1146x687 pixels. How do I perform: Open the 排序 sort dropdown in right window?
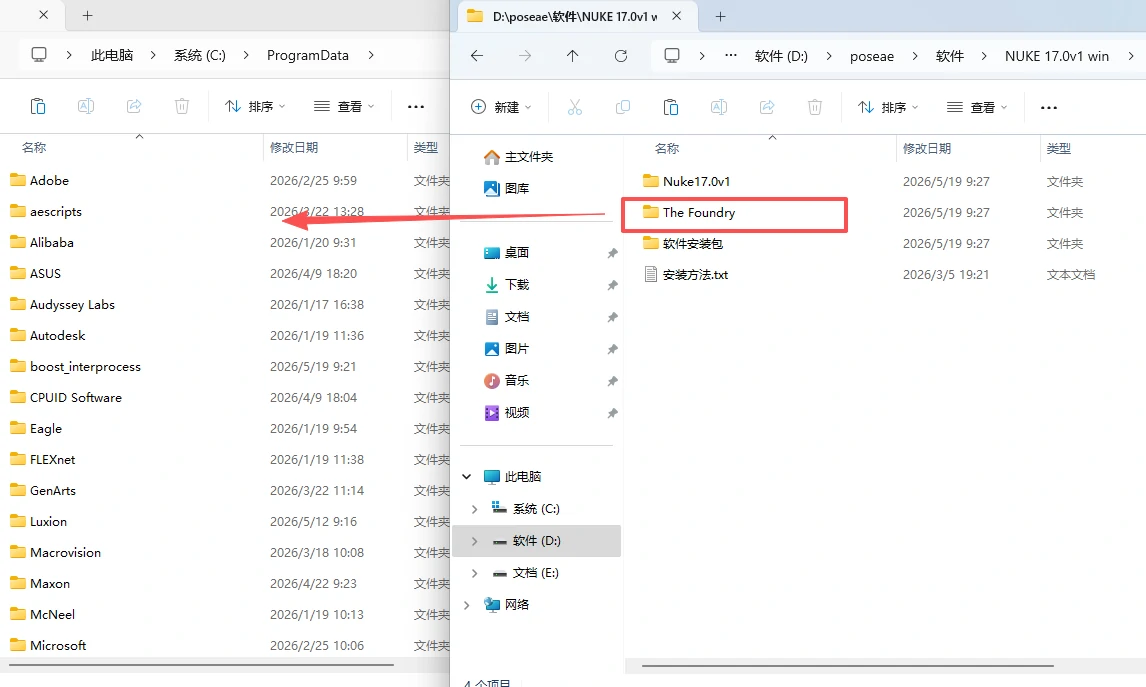click(889, 107)
